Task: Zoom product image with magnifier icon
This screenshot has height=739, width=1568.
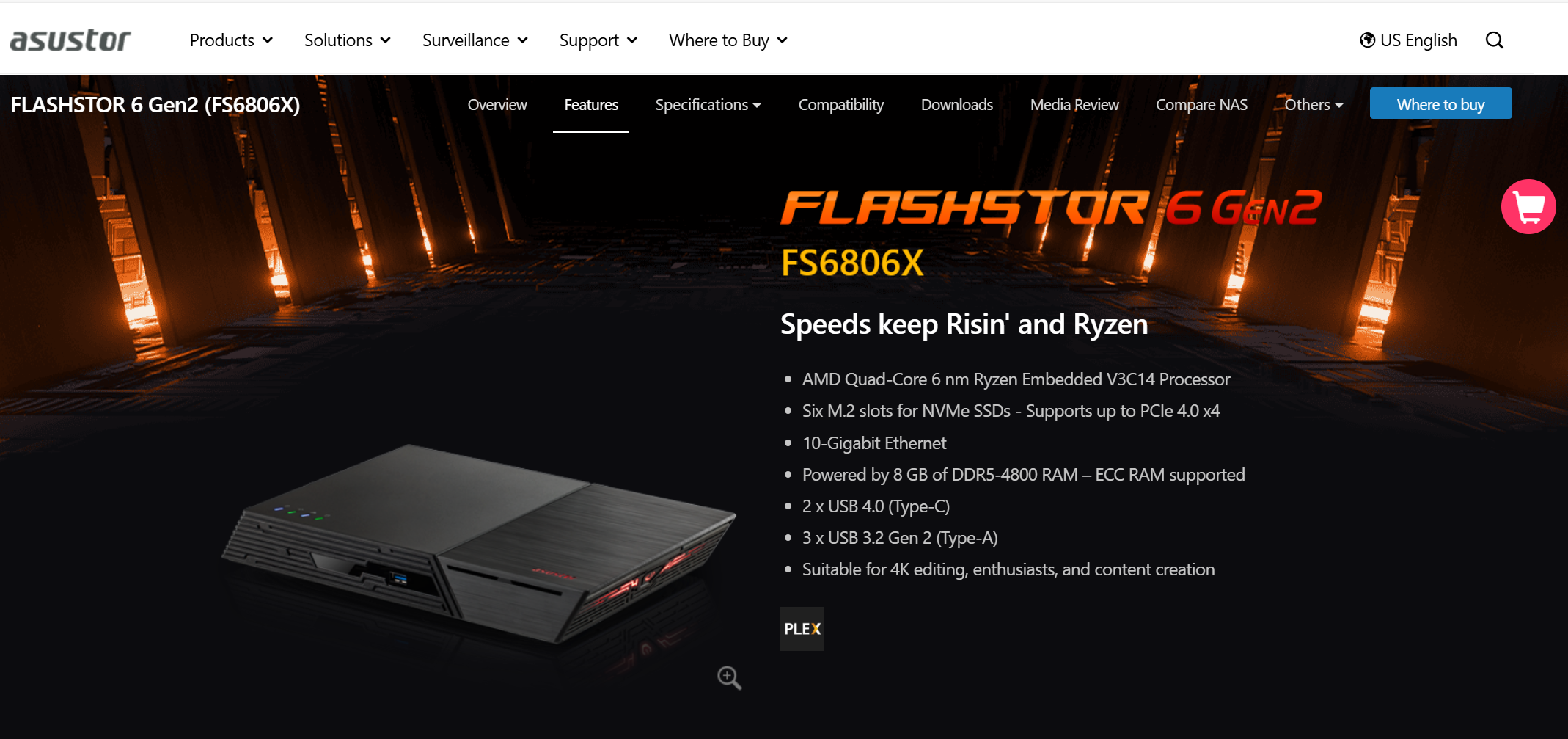Action: (729, 677)
